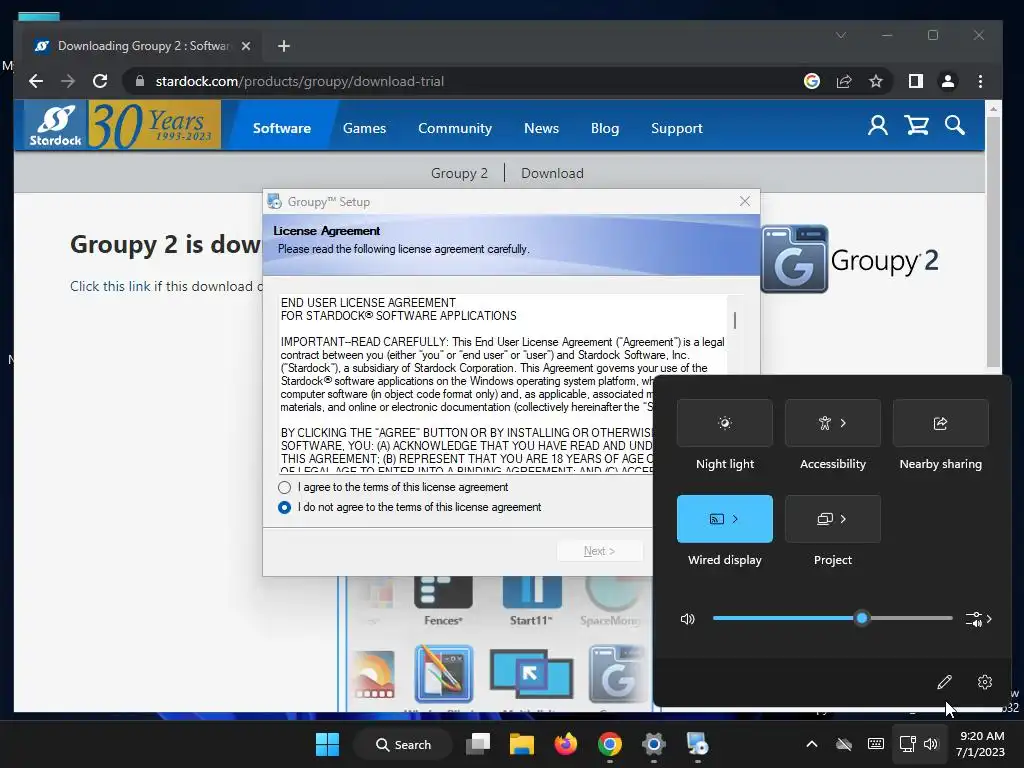Click the 'this link' download hyperlink
Image resolution: width=1024 pixels, height=768 pixels.
[x=127, y=286]
